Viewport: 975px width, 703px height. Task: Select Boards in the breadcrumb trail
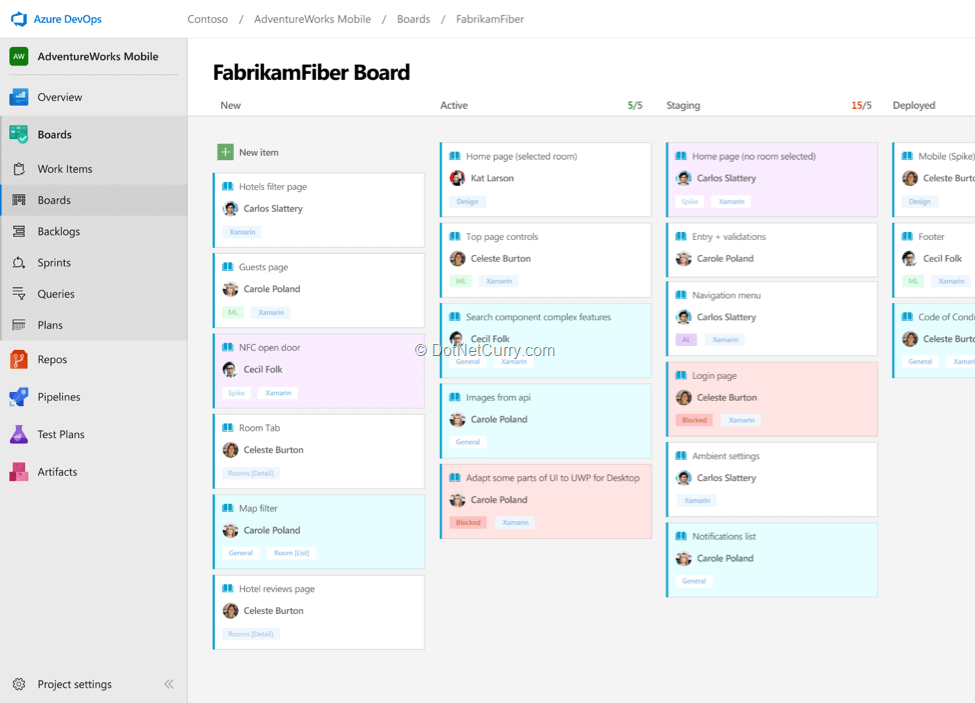click(413, 18)
